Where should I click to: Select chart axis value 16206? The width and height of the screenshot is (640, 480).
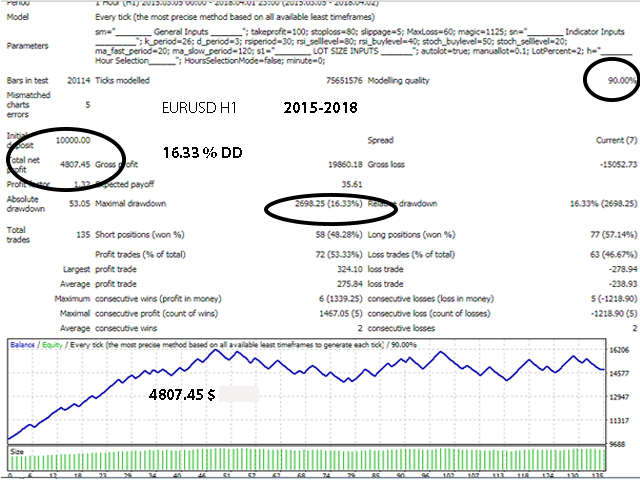(x=619, y=350)
